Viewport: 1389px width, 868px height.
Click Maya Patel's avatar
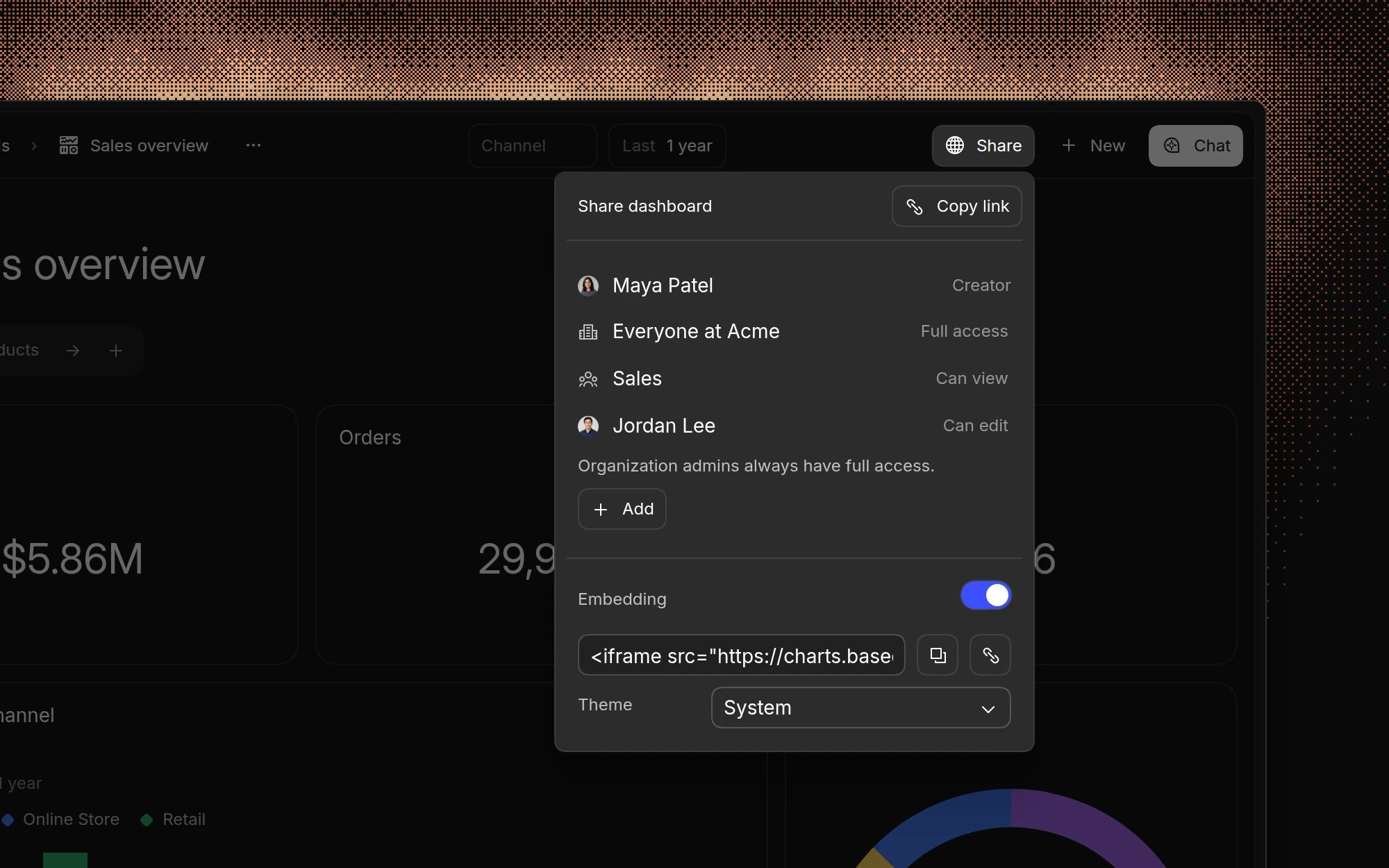(588, 285)
